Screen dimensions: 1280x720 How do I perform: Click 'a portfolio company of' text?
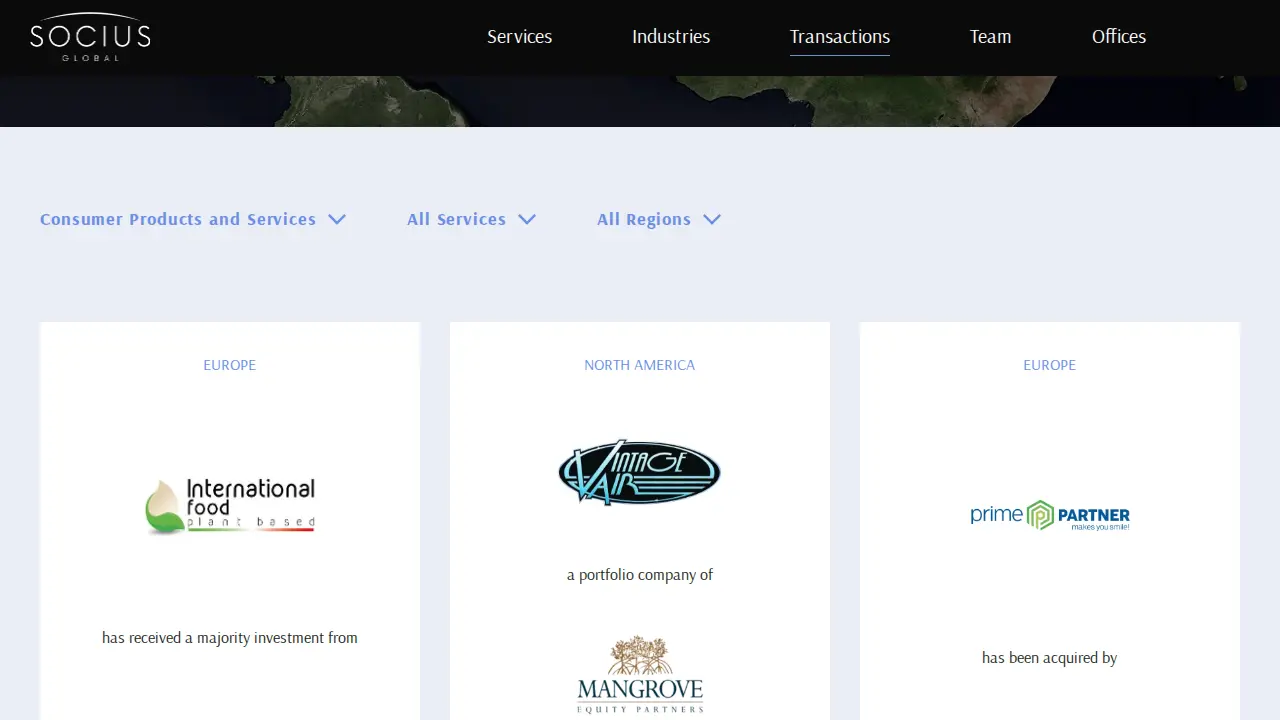(x=640, y=575)
